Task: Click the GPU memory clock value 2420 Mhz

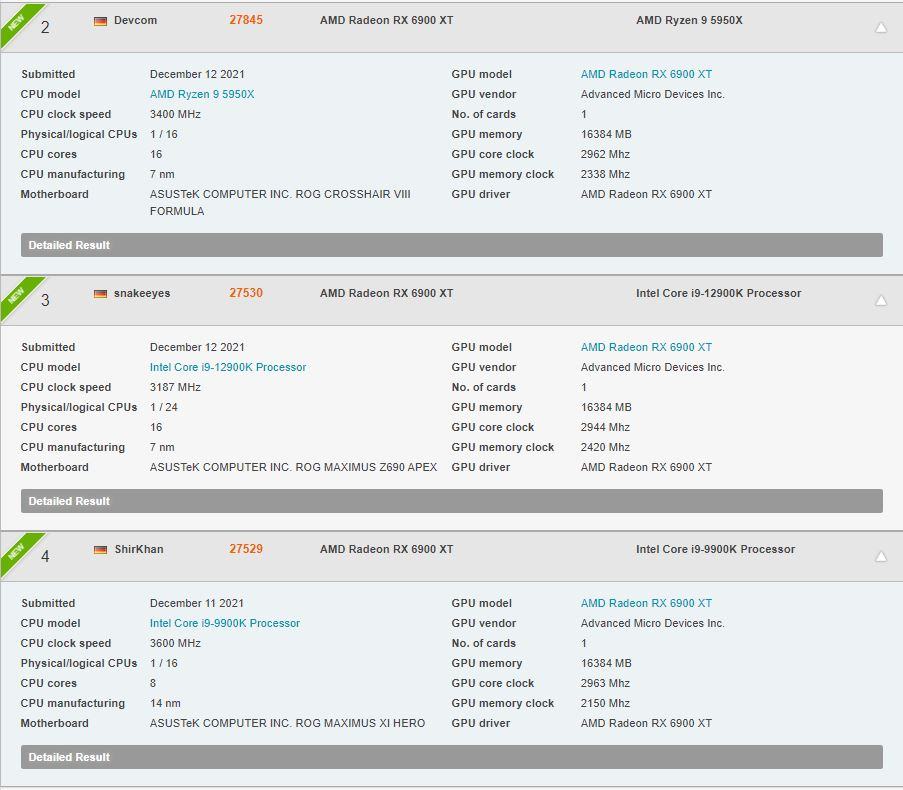Action: pos(605,447)
